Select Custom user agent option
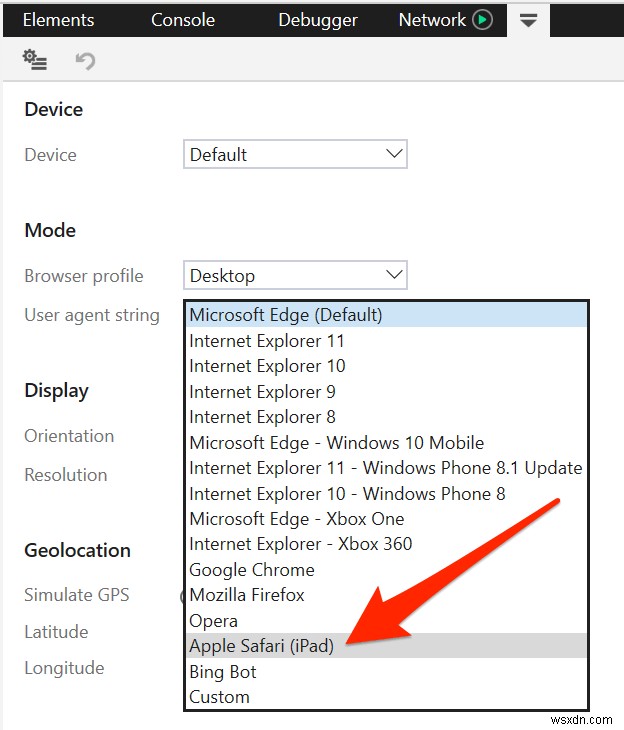624x730 pixels. click(x=387, y=697)
